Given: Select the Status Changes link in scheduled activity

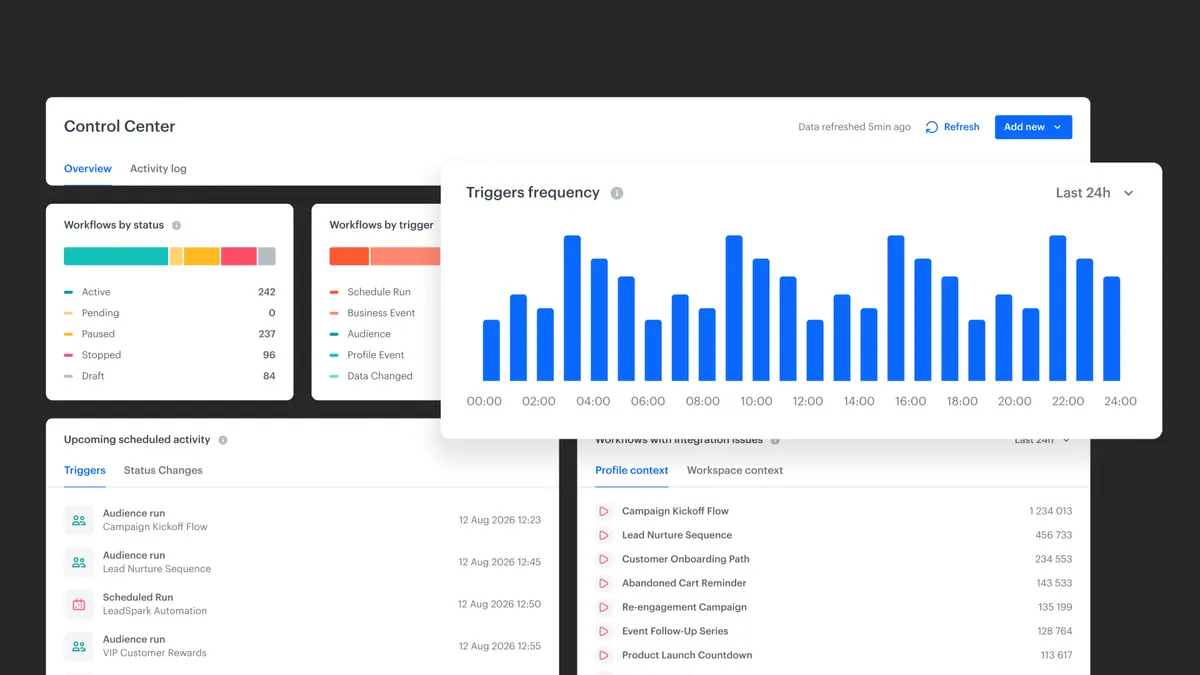Looking at the screenshot, I should point(163,470).
